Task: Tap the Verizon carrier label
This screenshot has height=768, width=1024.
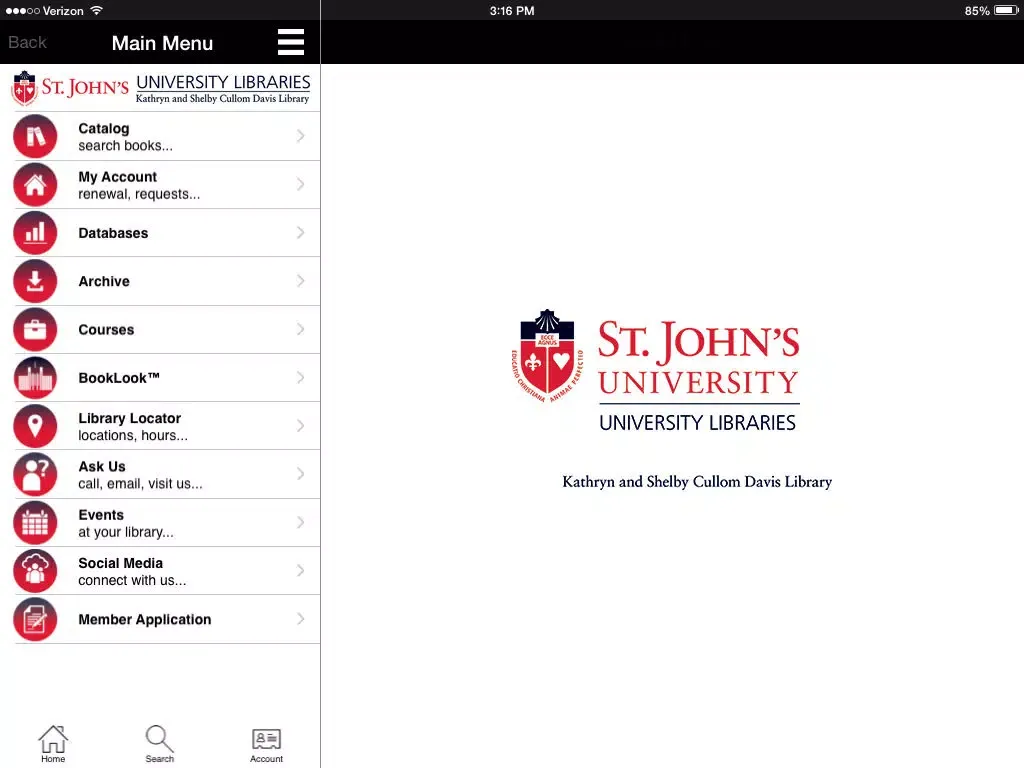Action: tap(63, 11)
